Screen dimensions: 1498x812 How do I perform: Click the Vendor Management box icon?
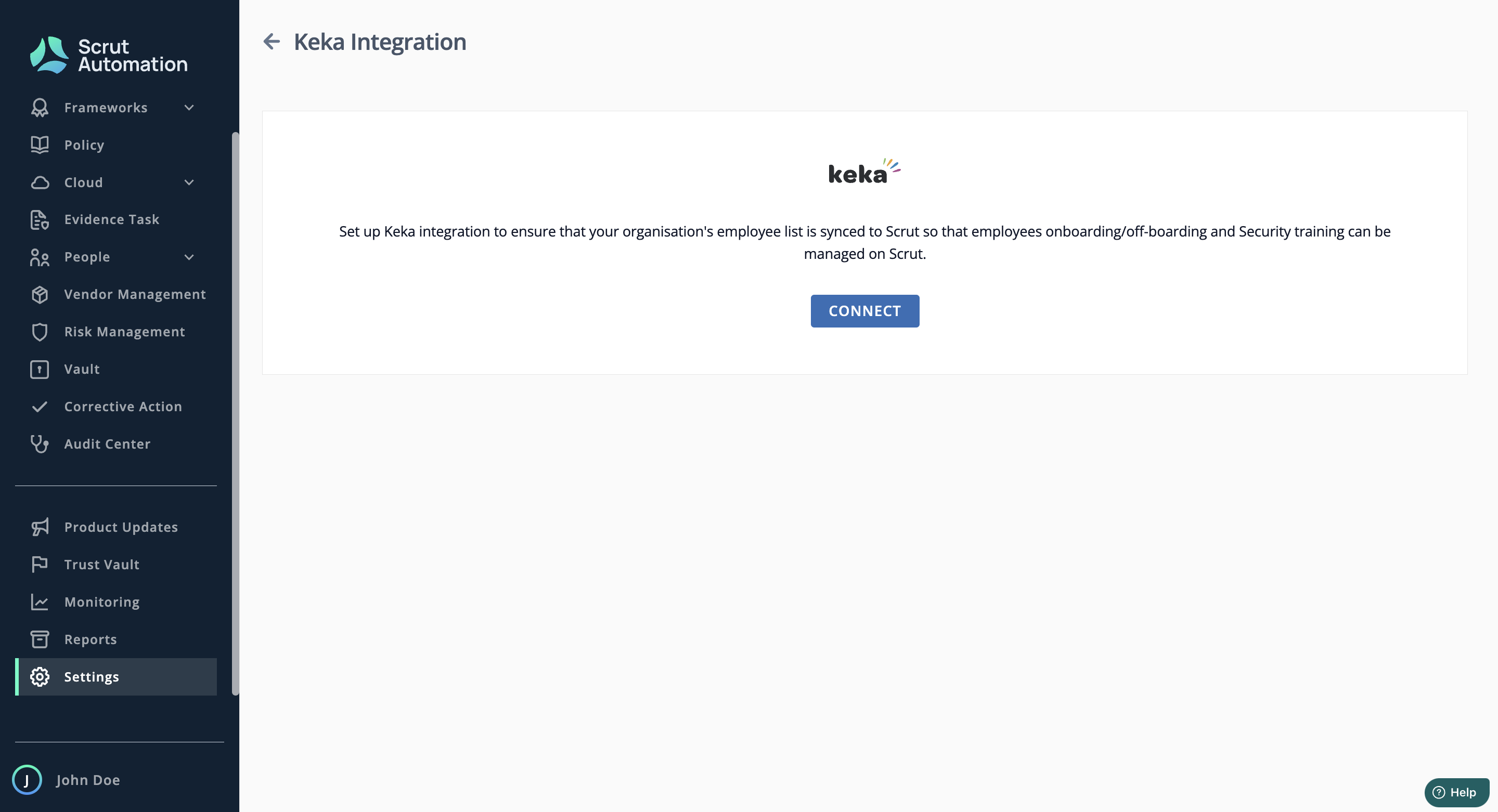point(40,295)
